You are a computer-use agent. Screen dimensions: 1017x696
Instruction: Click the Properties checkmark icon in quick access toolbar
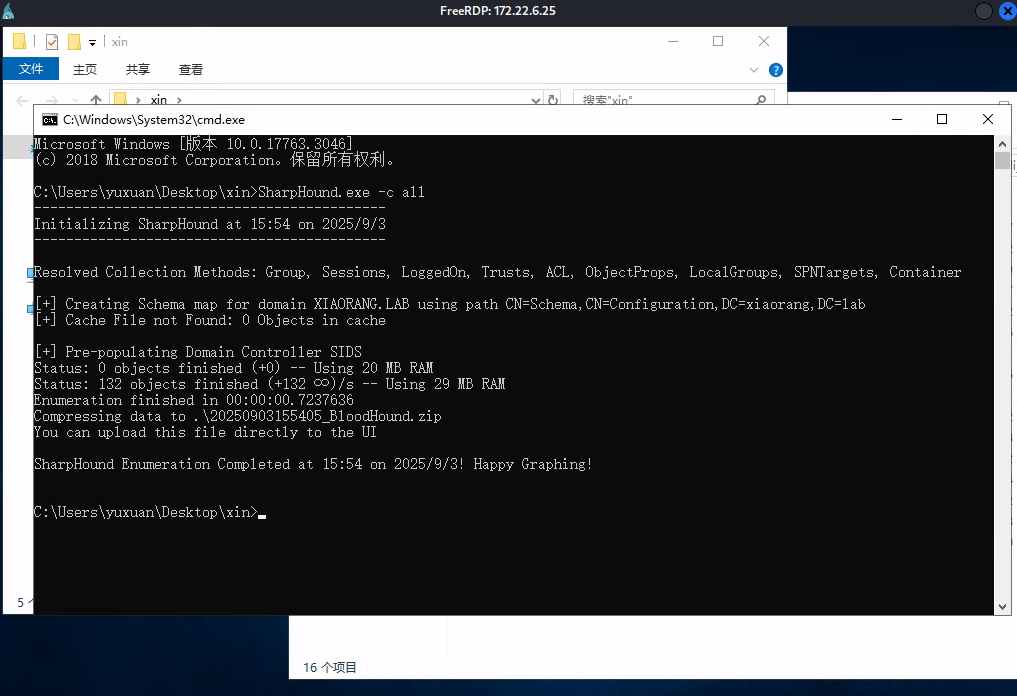[52, 42]
